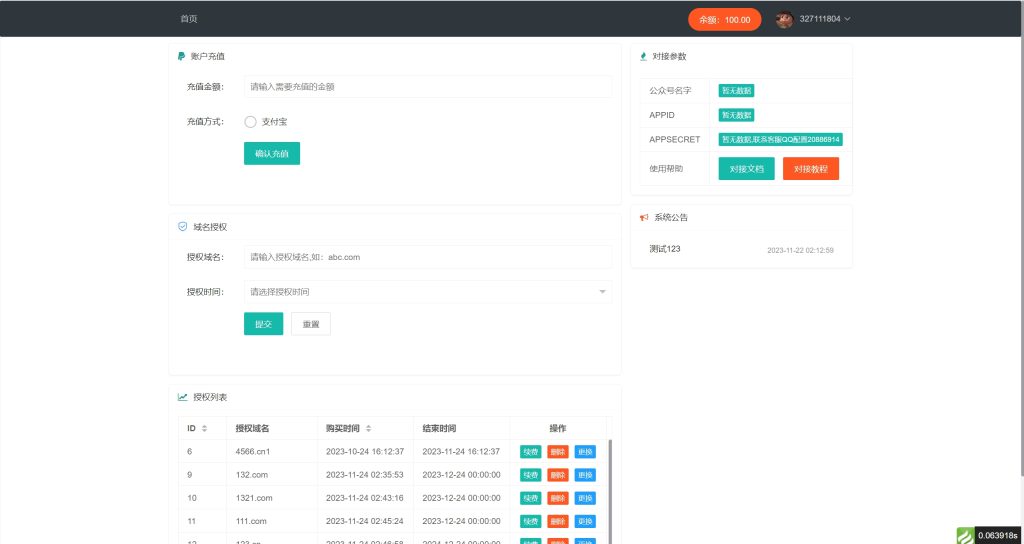Screen dimensions: 1024x544
Task: Open the 测试123 announcement
Action: coord(665,249)
